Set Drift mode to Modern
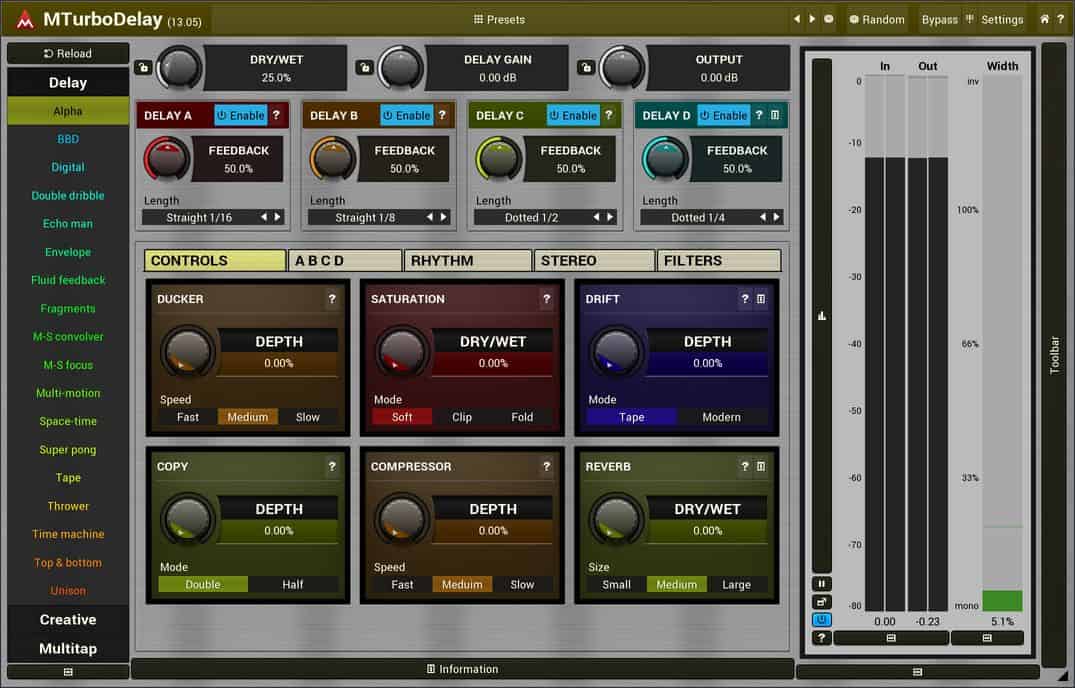This screenshot has height=688, width=1075. coord(721,417)
